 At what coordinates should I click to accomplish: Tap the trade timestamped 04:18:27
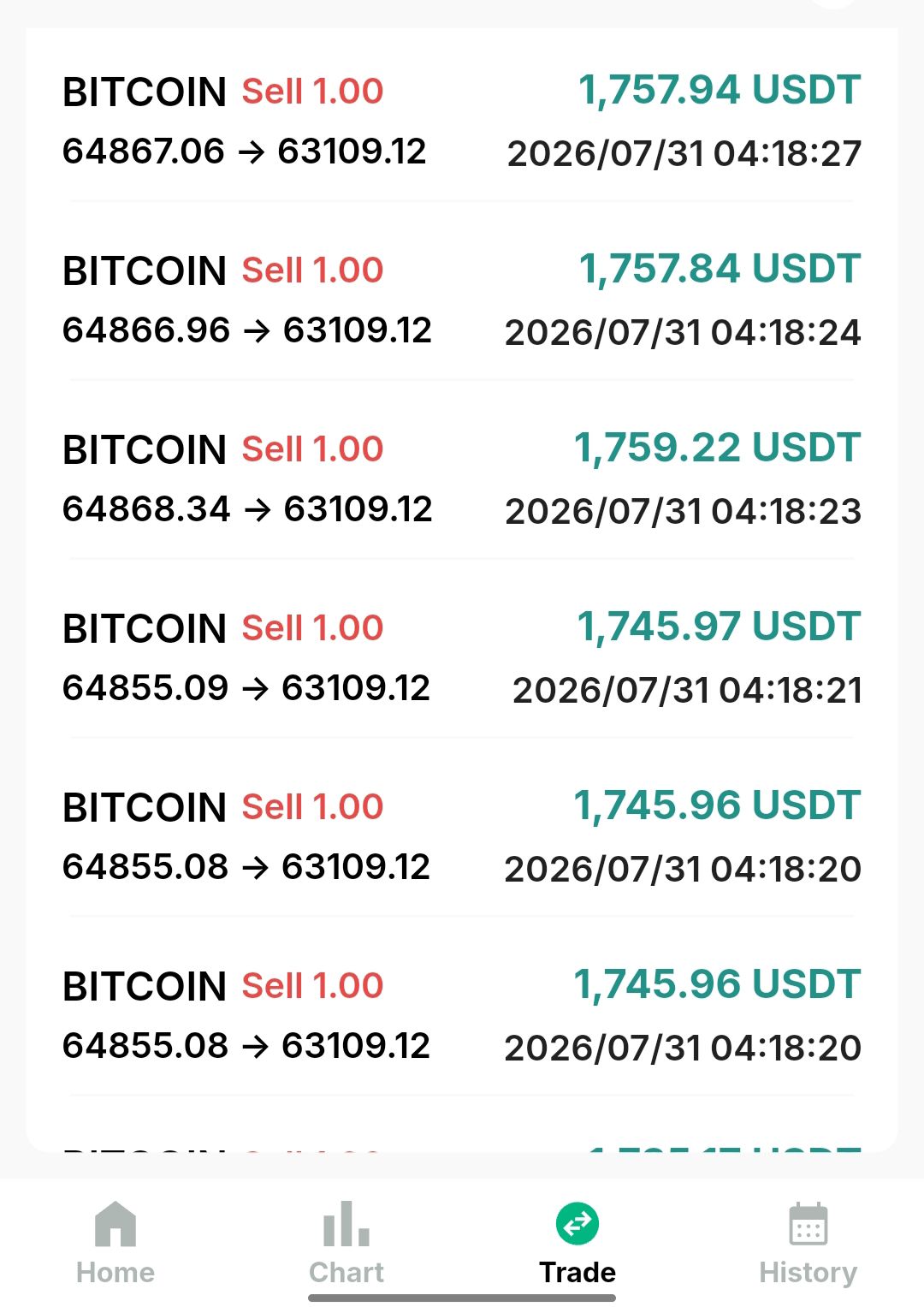684,153
